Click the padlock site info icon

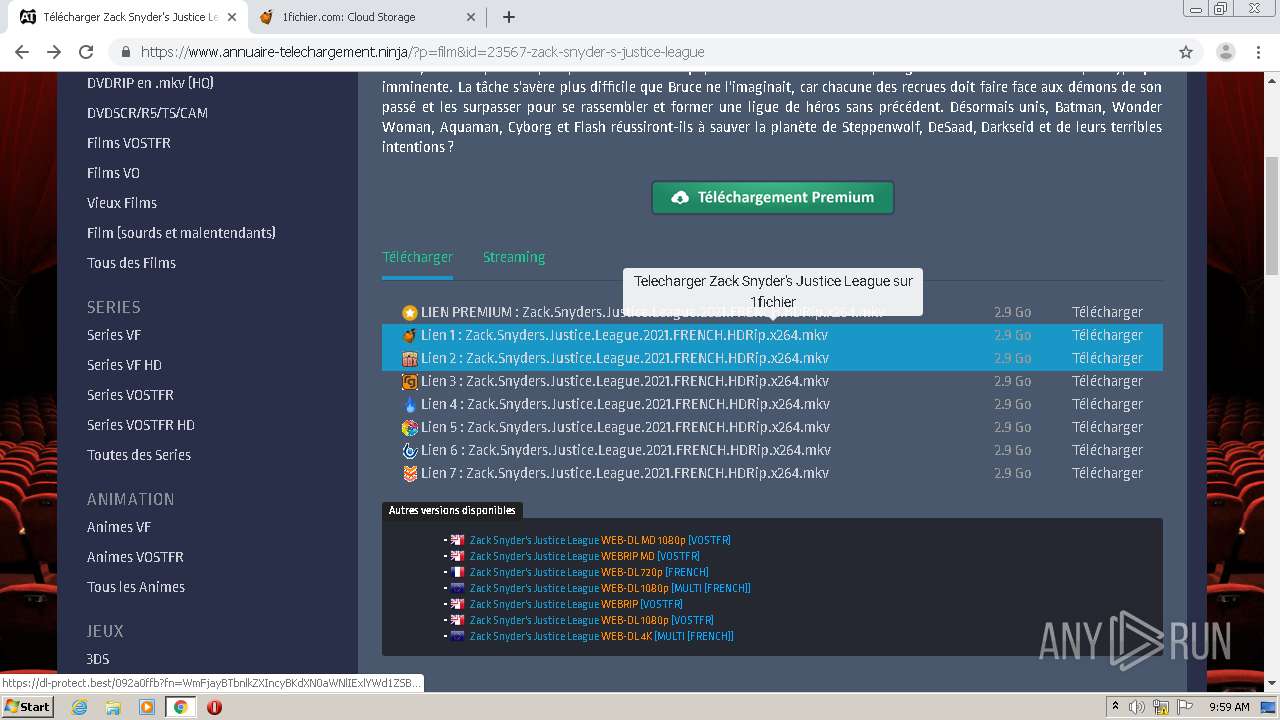pyautogui.click(x=126, y=52)
